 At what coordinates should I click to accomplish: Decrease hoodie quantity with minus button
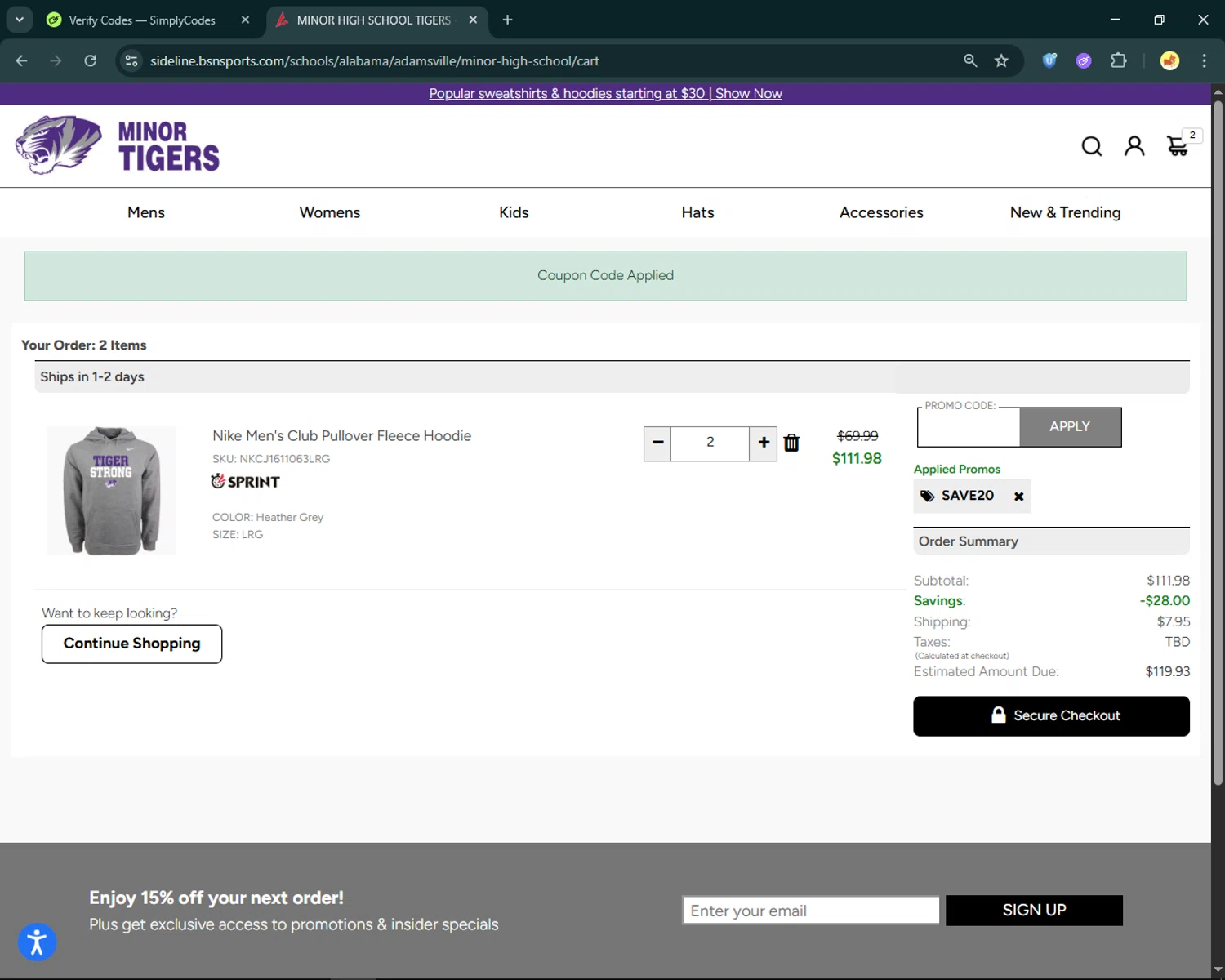(x=657, y=443)
